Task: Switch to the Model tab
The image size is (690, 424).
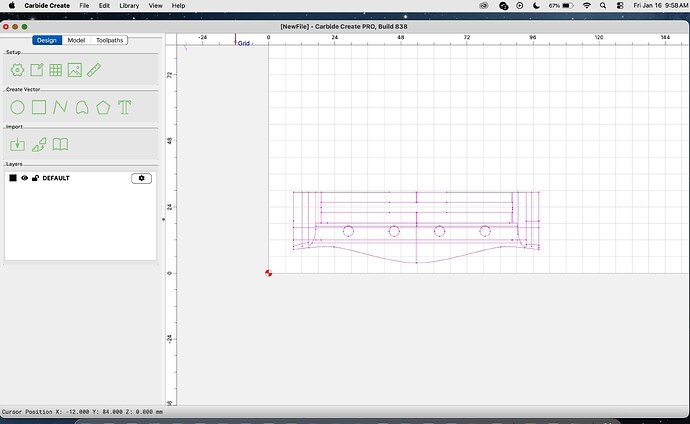Action: pos(76,40)
